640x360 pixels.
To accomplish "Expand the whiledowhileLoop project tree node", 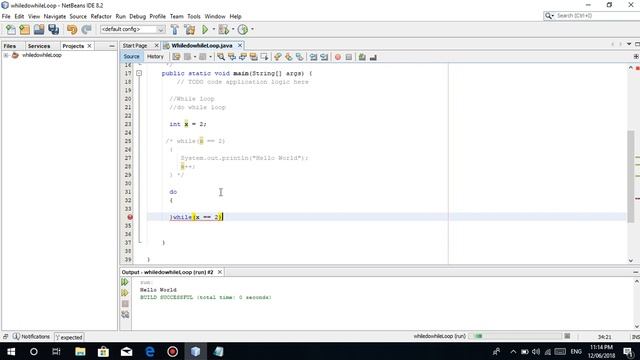I will tap(6, 55).
